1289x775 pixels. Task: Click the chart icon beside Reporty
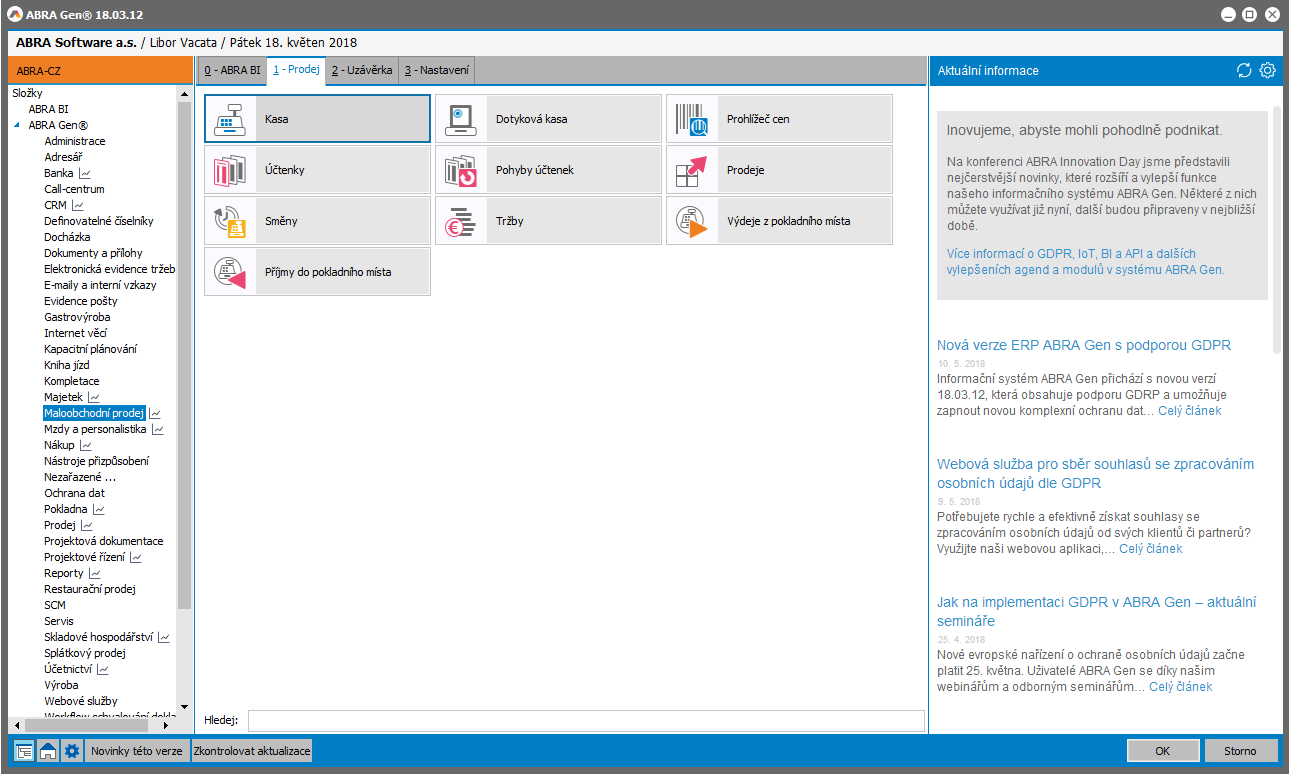pyautogui.click(x=95, y=573)
